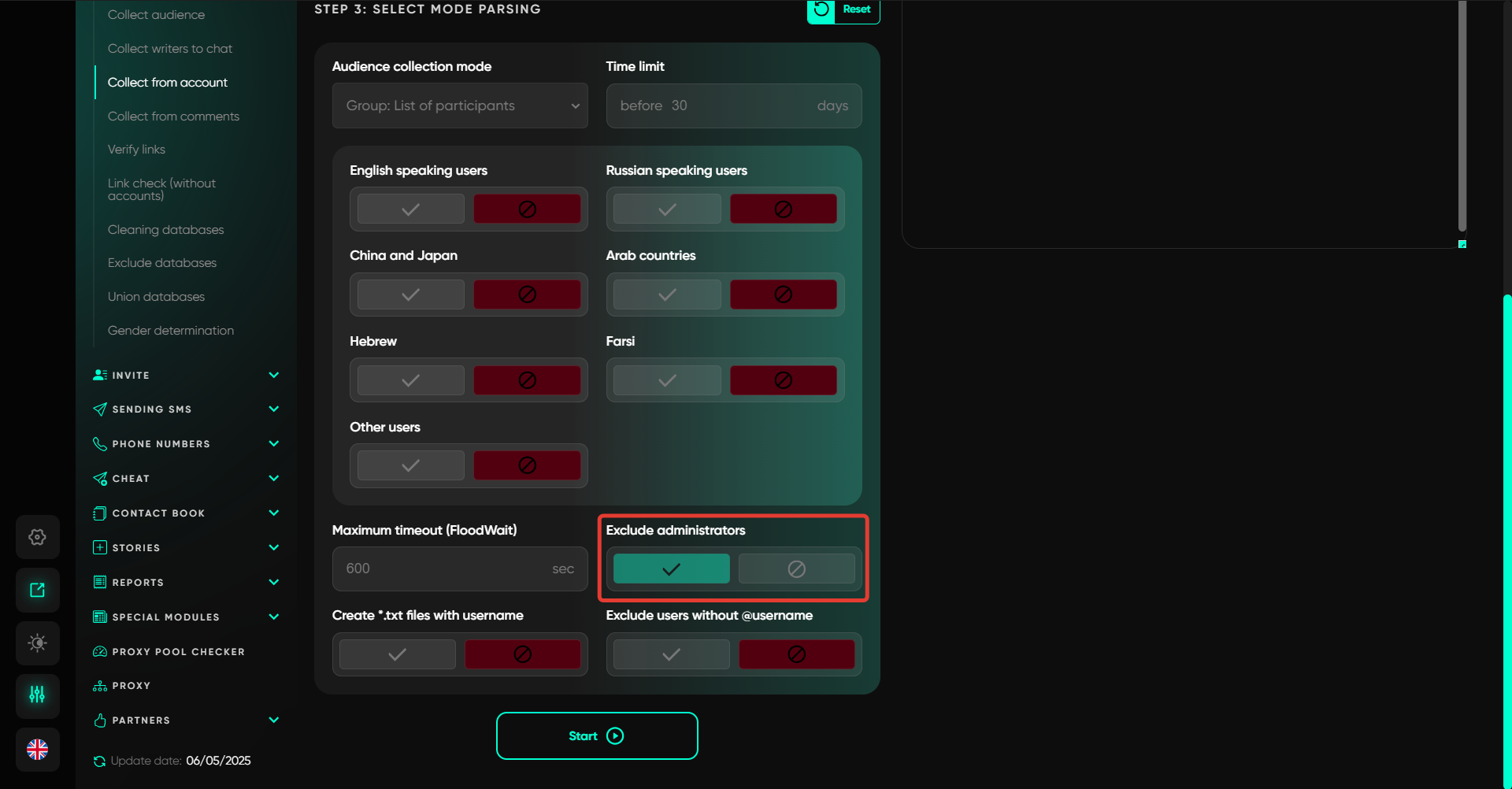Screen dimensions: 1512x789
Task: Enable the English speaking users checkmark
Action: tap(410, 209)
